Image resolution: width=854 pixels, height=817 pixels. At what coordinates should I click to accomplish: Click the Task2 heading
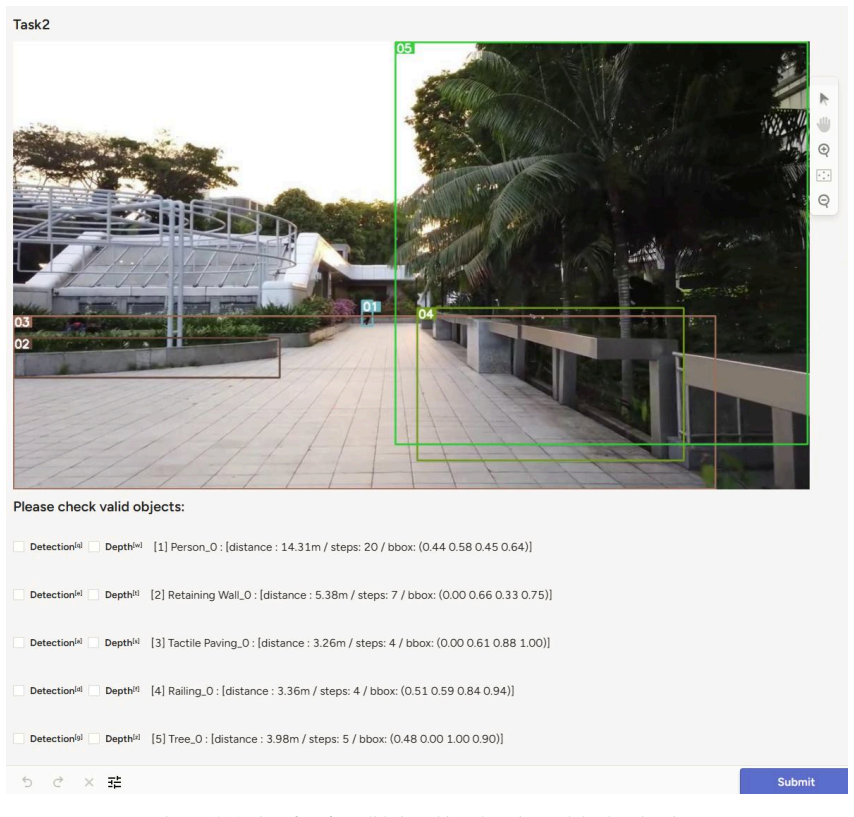click(x=31, y=25)
